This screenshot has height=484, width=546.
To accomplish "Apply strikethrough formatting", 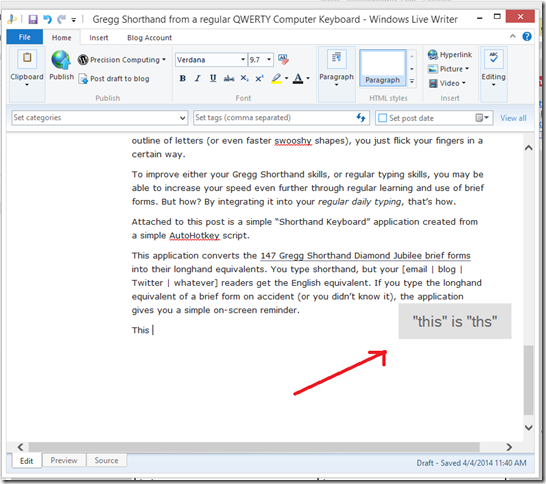I will [x=228, y=78].
